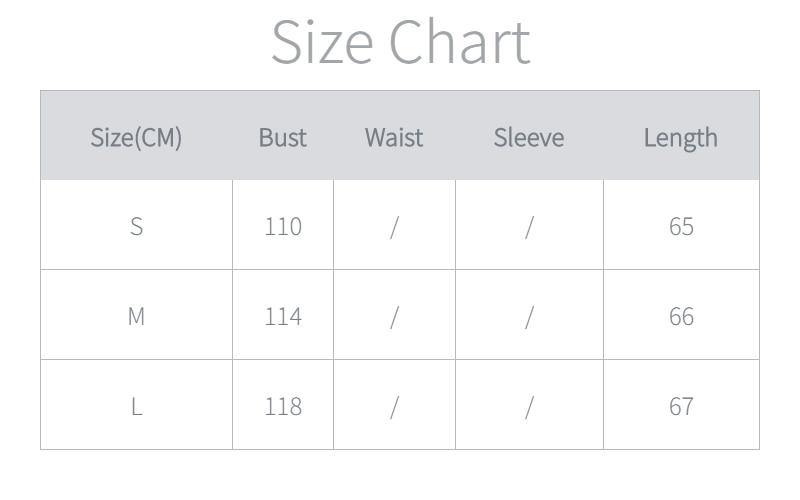Click the waist cell for size M
The height and width of the screenshot is (500, 800).
coord(394,316)
